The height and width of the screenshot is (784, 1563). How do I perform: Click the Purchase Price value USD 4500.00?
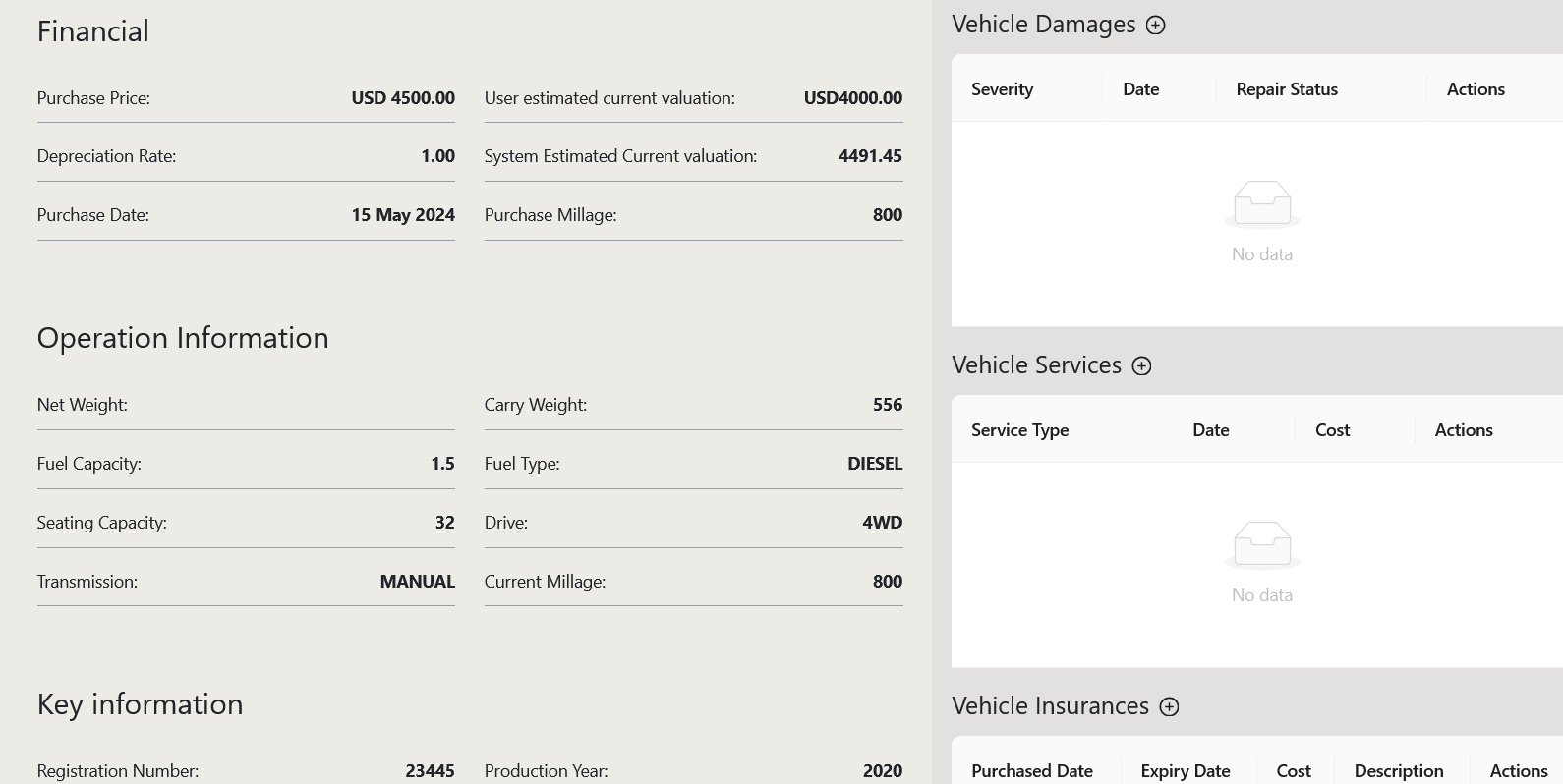[x=403, y=98]
